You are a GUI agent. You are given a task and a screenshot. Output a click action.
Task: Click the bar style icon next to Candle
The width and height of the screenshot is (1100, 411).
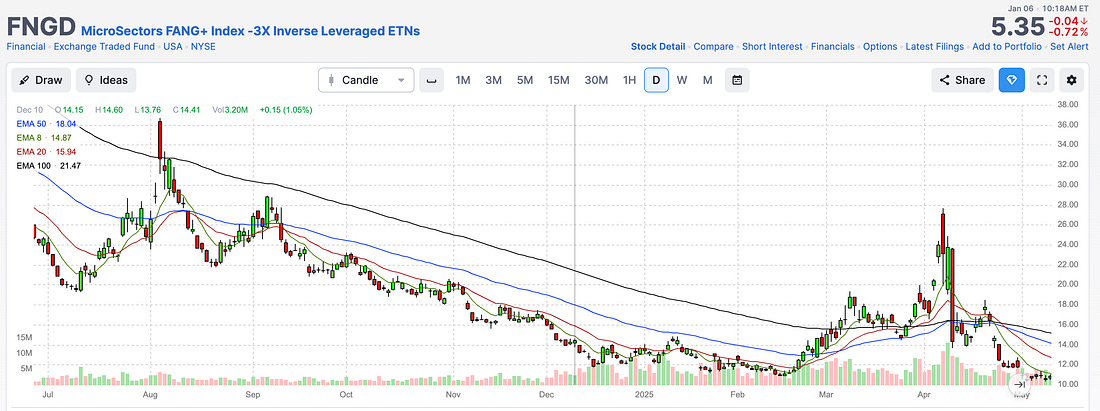pyautogui.click(x=431, y=80)
